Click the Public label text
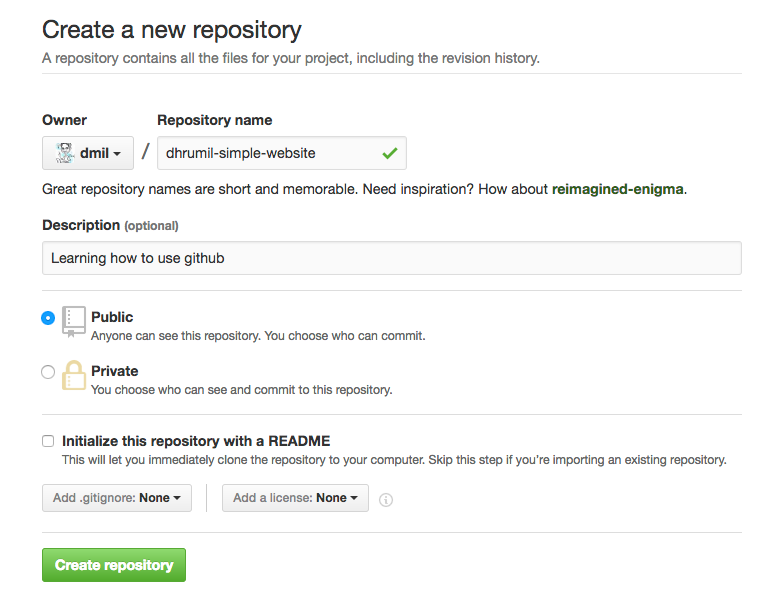Screen dimensions: 774x600 (112, 317)
